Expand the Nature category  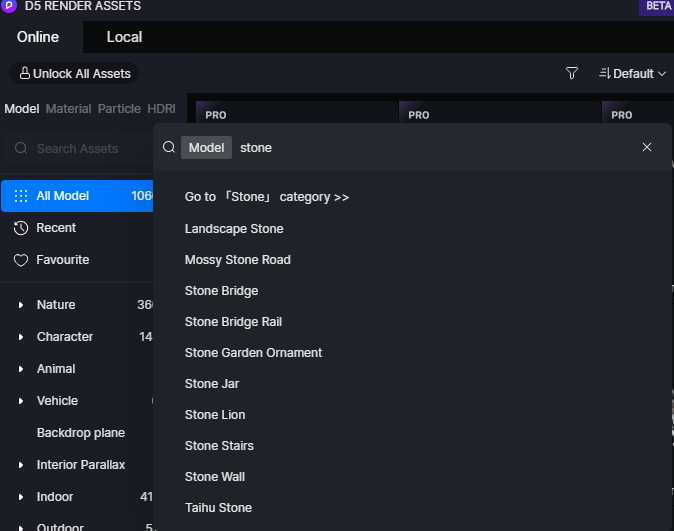pyautogui.click(x=21, y=305)
